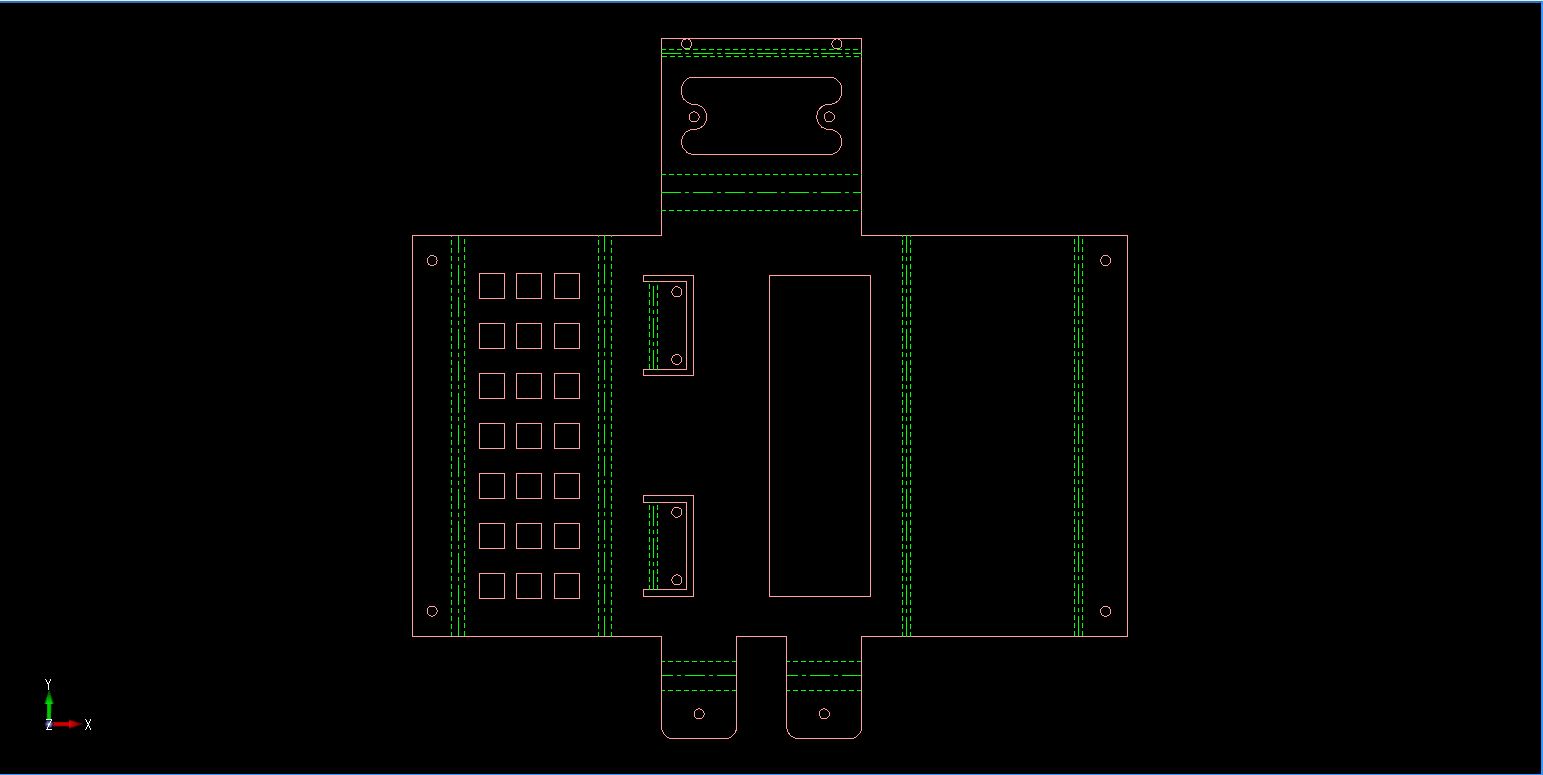The width and height of the screenshot is (1543, 775).
Task: Select the bottom-right square in the square cutout grid
Action: point(567,586)
